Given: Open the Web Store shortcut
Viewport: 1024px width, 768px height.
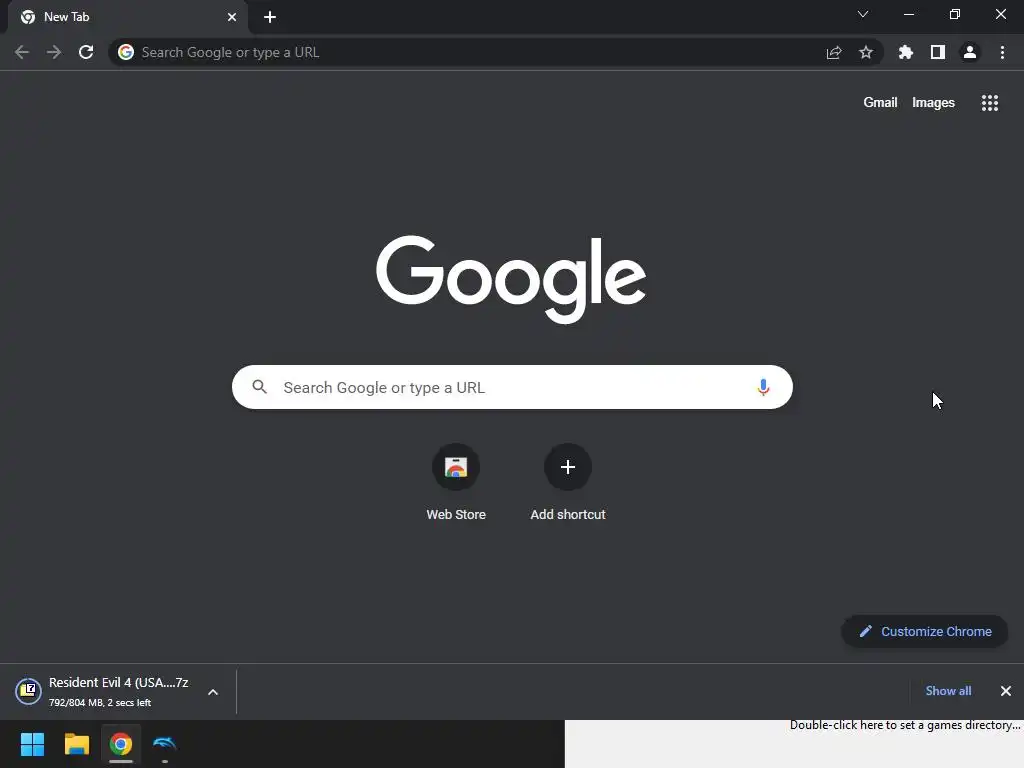Looking at the screenshot, I should (x=456, y=483).
